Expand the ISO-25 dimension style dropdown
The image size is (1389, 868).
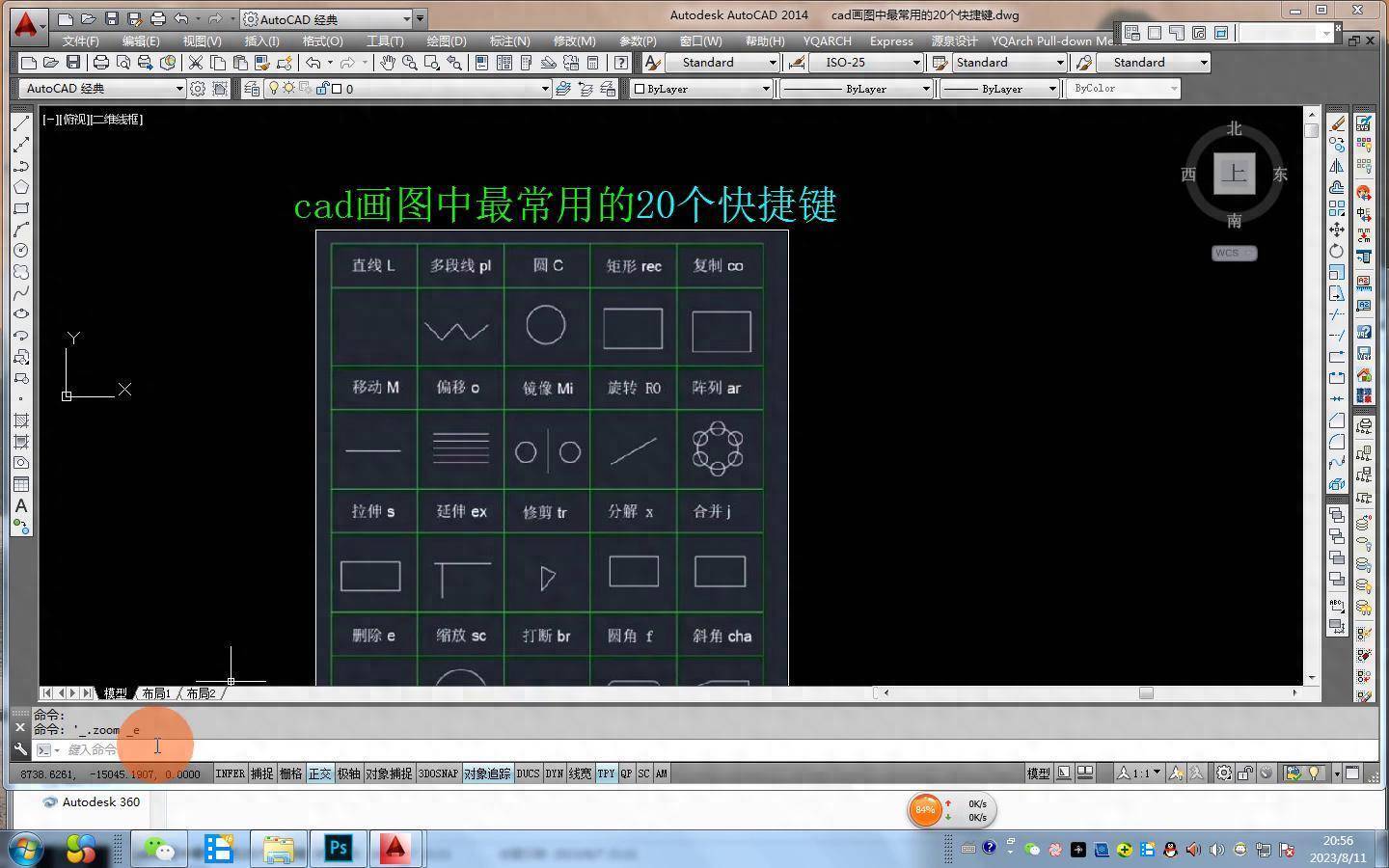pos(915,63)
